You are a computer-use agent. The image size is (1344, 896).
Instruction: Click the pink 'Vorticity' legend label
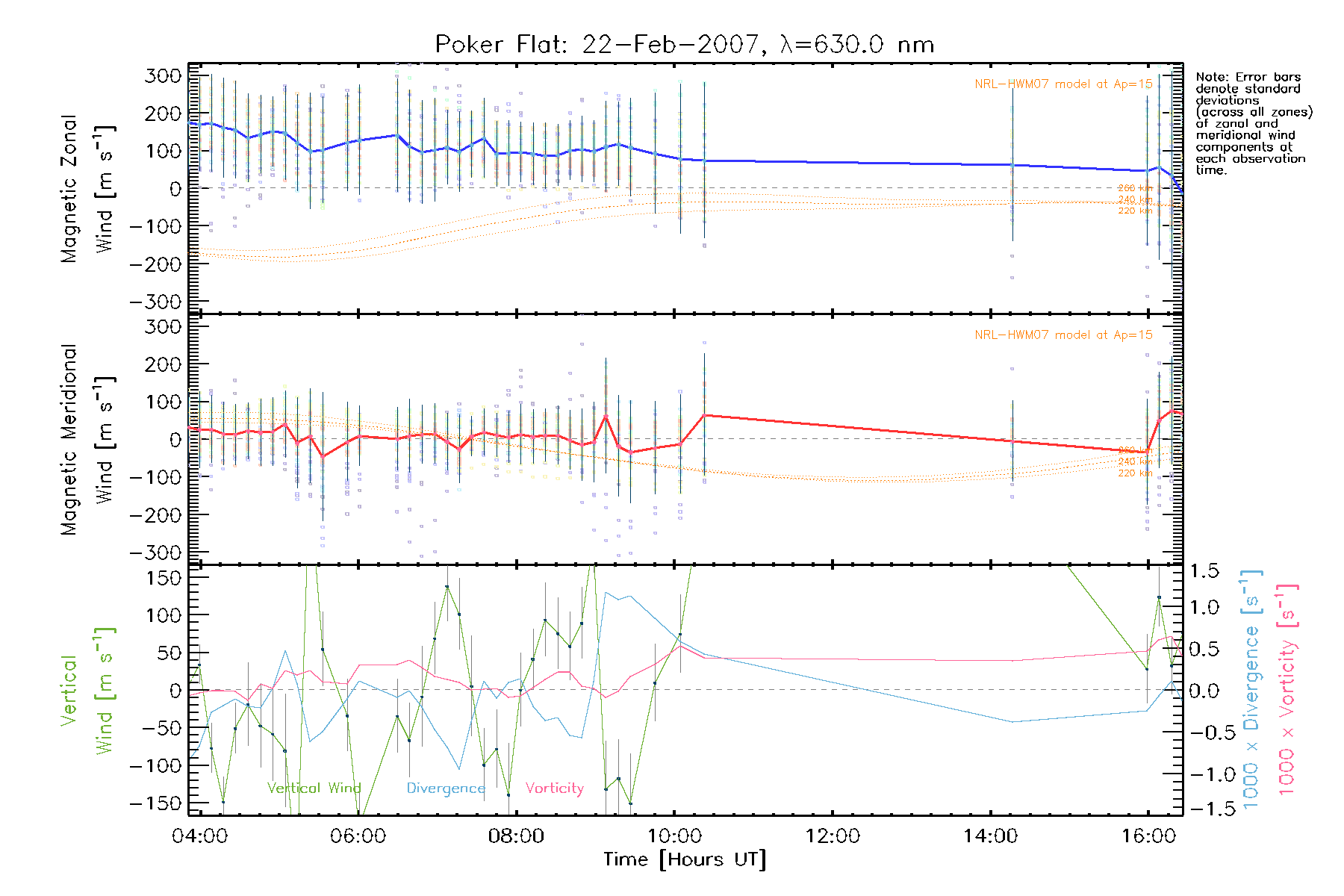[x=554, y=788]
